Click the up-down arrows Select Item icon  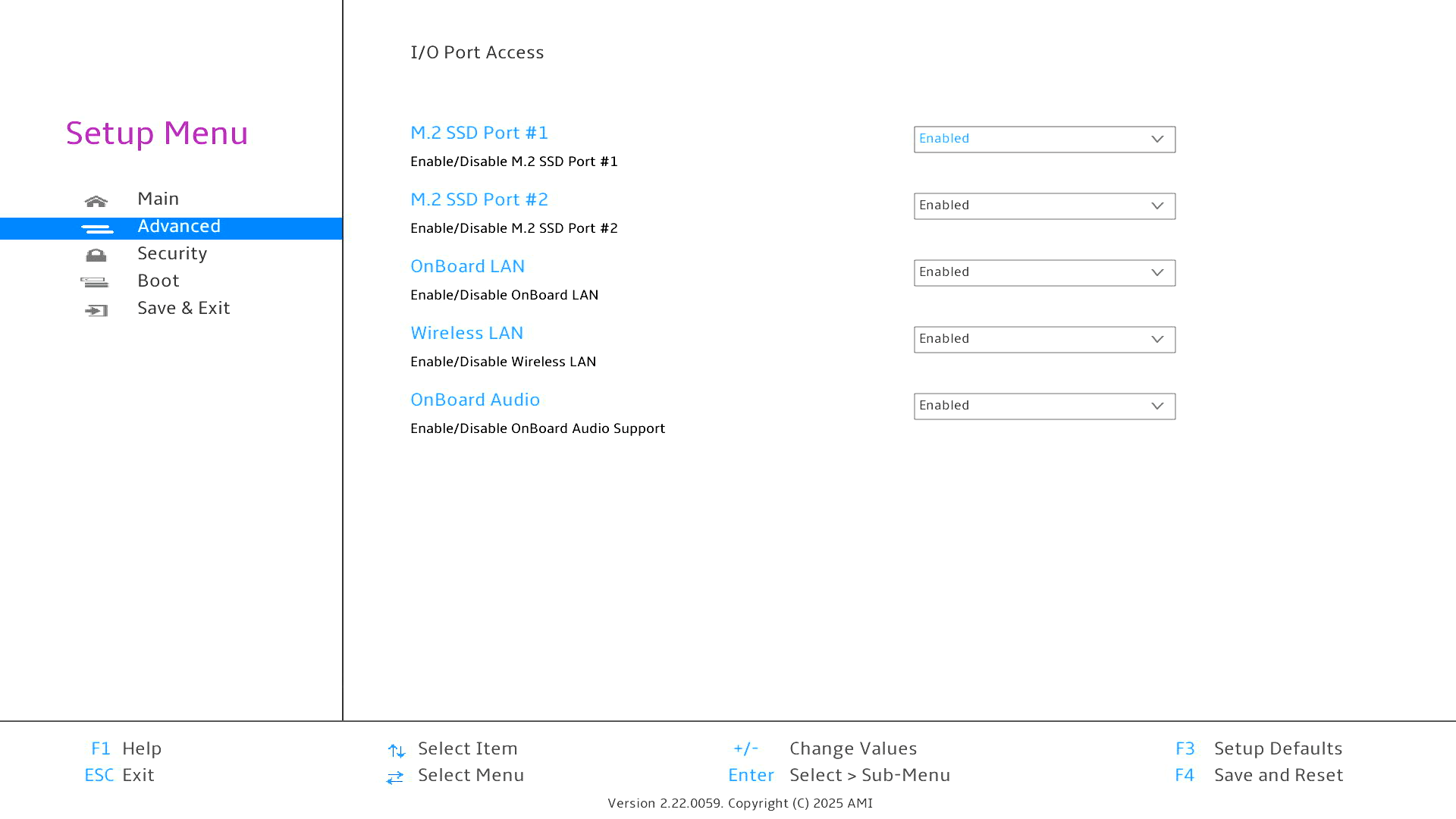396,751
